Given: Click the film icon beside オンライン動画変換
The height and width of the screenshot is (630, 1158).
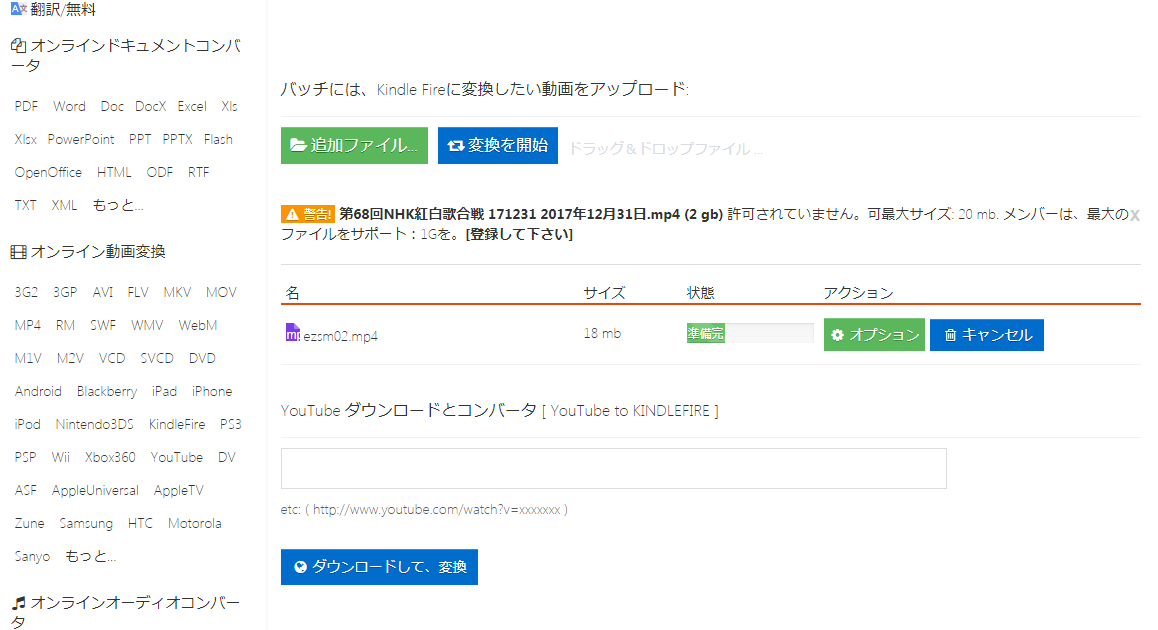Looking at the screenshot, I should point(18,252).
